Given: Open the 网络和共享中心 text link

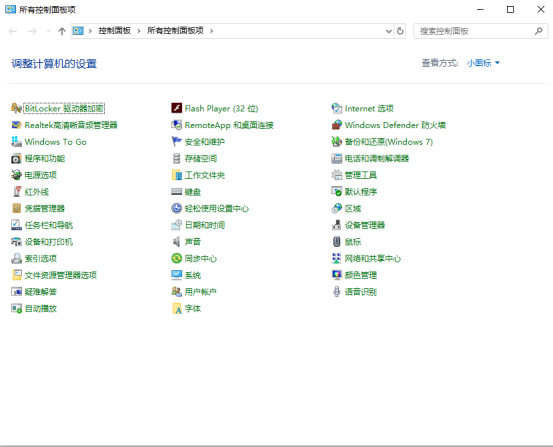Looking at the screenshot, I should click(373, 259).
